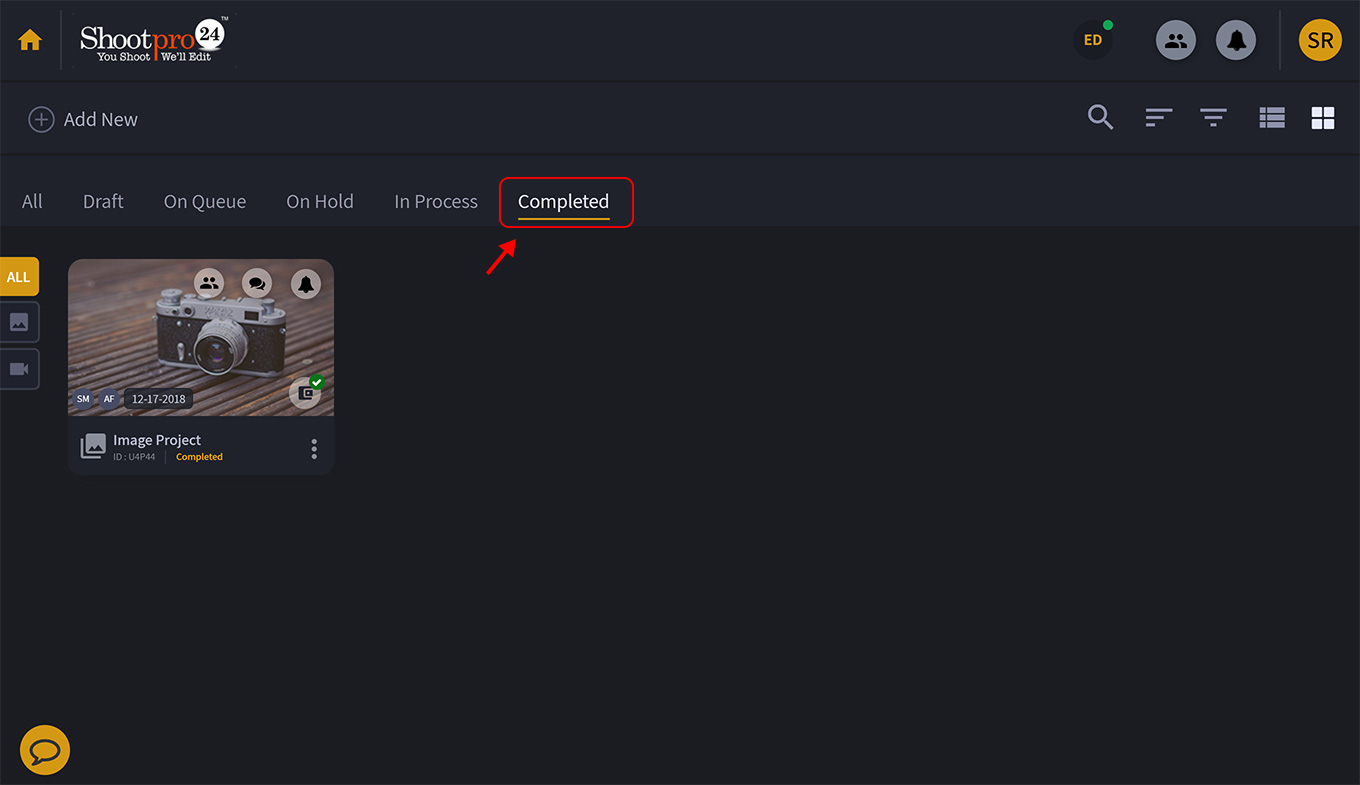The width and height of the screenshot is (1360, 785).
Task: Open the Image Project thumbnail
Action: 200,337
